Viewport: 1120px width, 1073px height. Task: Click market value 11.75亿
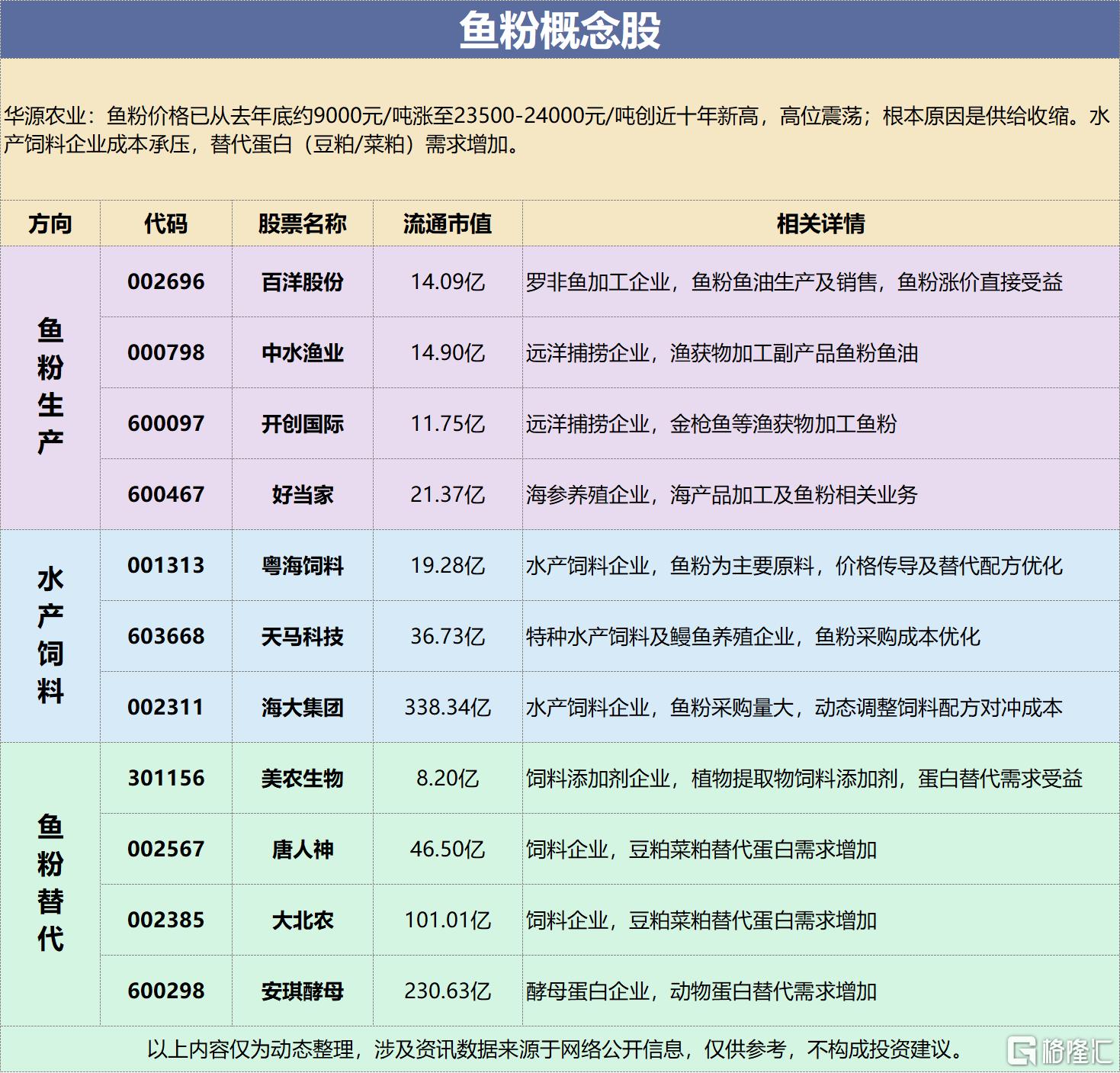(448, 424)
